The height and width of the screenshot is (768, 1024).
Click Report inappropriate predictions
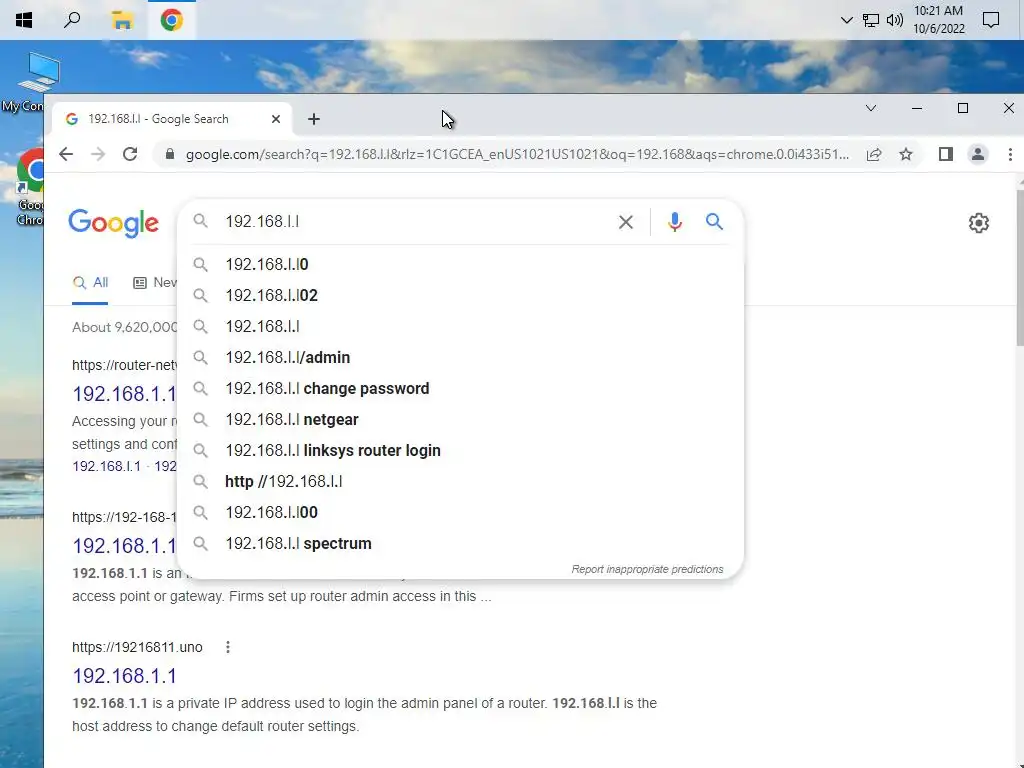[x=647, y=569]
